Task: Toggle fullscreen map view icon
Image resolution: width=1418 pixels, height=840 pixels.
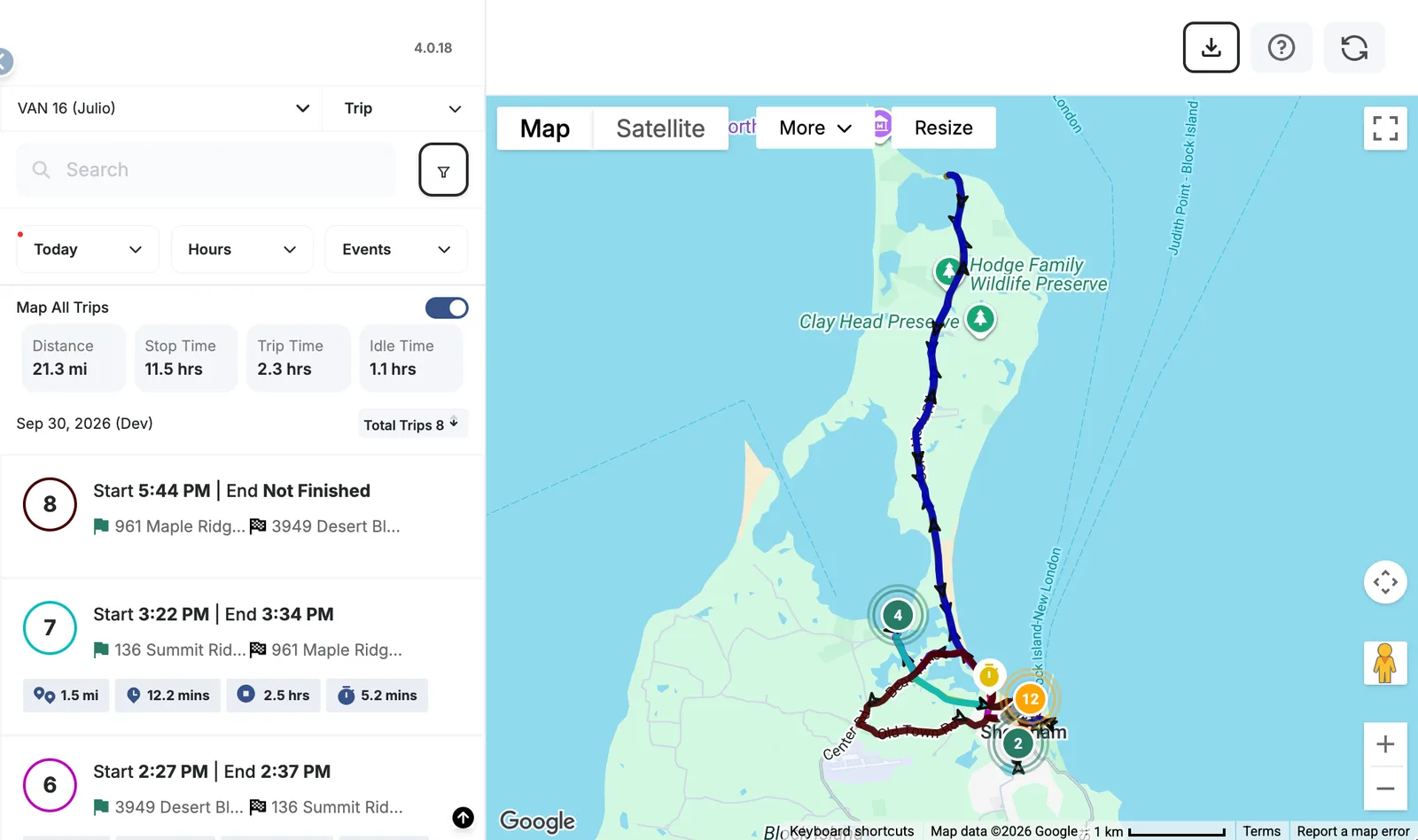Action: coord(1385,128)
